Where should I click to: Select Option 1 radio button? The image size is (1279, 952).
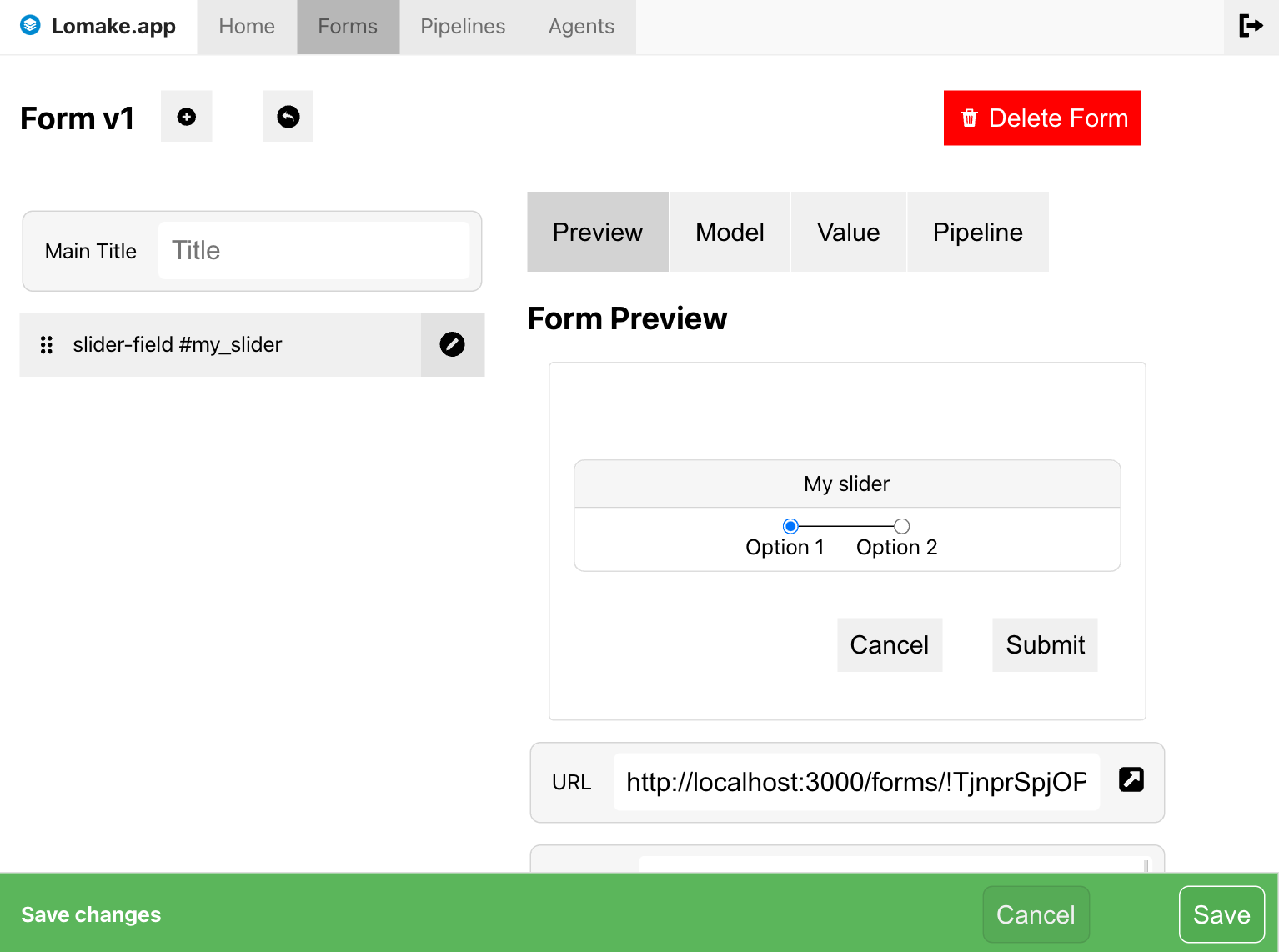pos(790,526)
